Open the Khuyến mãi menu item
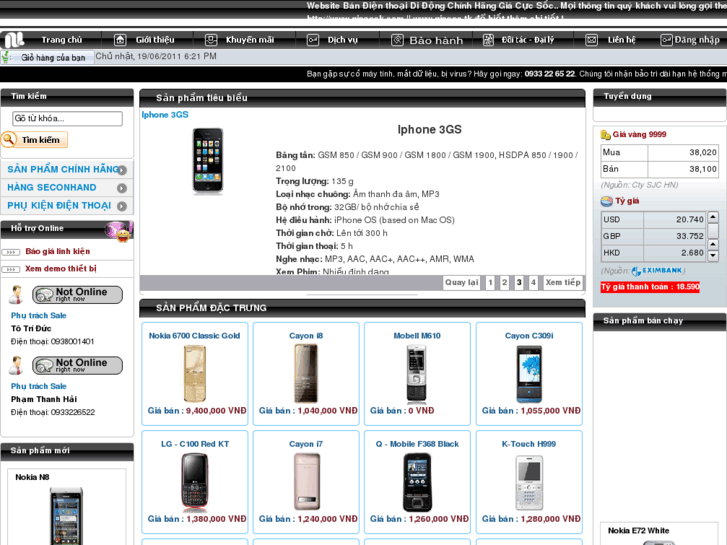727x545 pixels. [x=250, y=40]
